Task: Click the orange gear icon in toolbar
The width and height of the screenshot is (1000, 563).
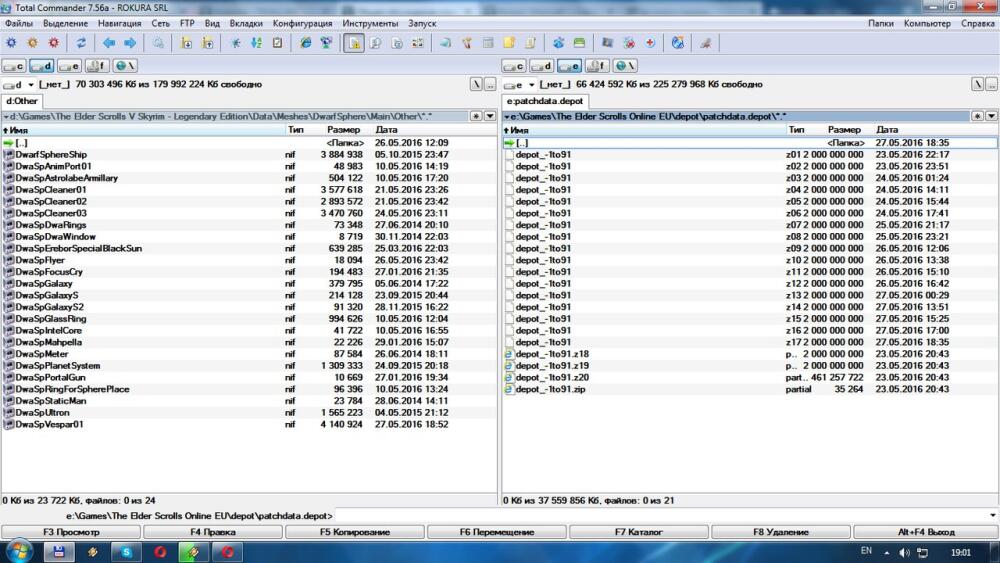Action: point(33,43)
